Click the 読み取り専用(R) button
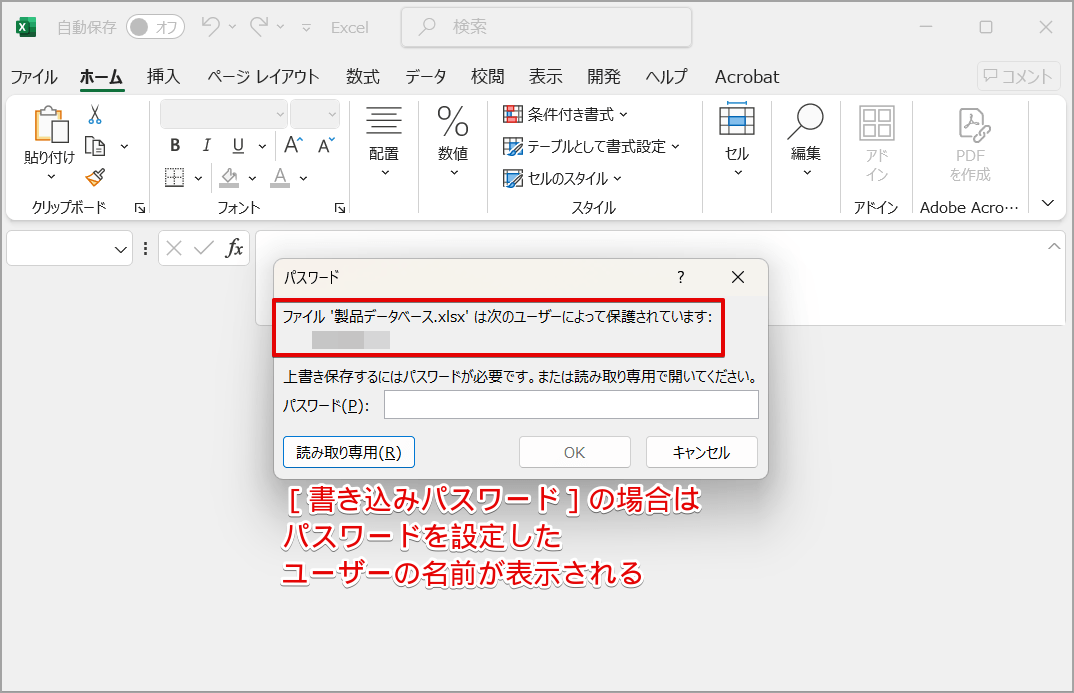Screen dimensions: 1074x693 (x=349, y=452)
